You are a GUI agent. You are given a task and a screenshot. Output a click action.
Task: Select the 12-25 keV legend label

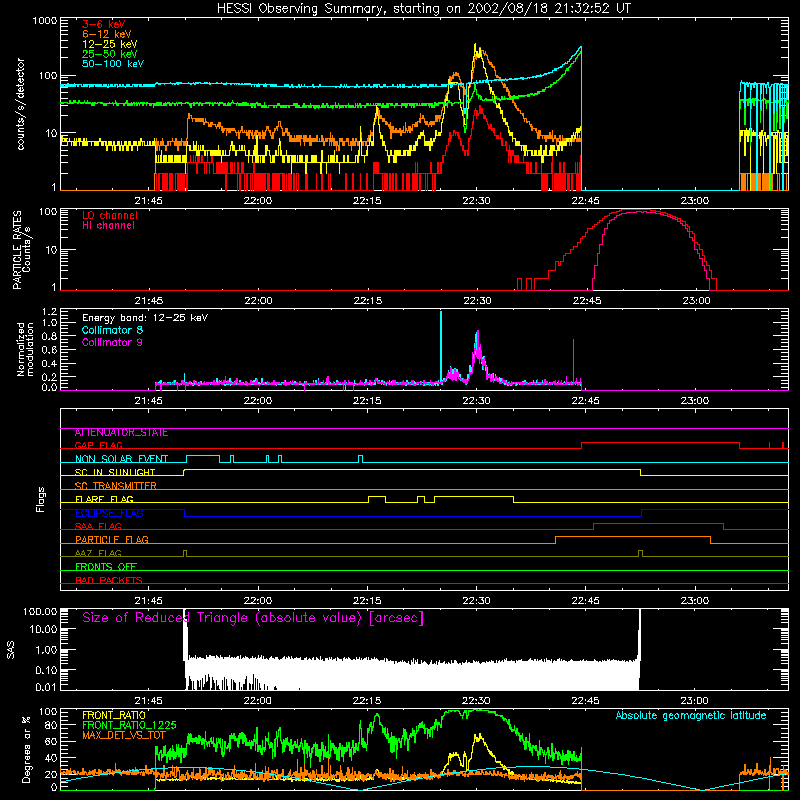[x=110, y=44]
